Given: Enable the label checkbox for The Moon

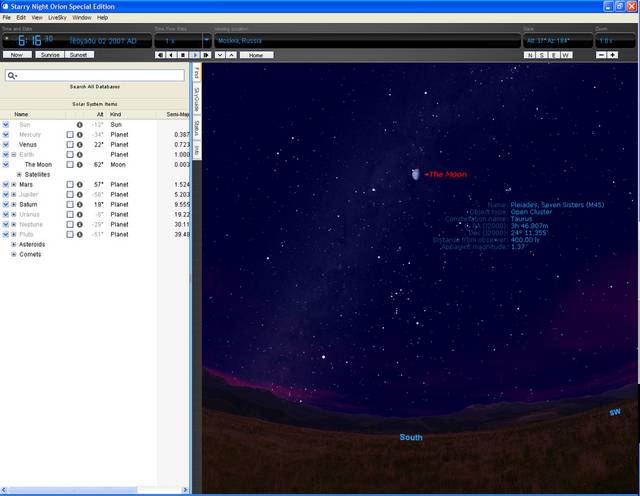Looking at the screenshot, I should (x=70, y=165).
